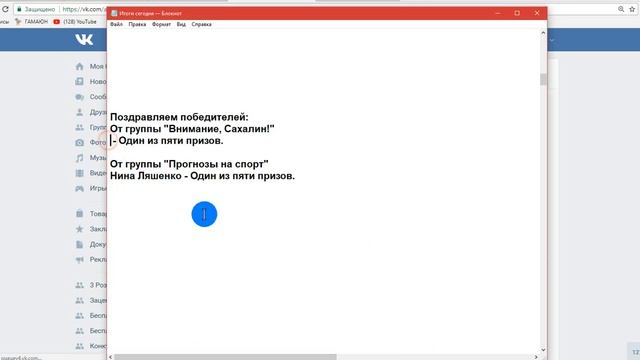The width and height of the screenshot is (640, 360).
Task: Click the group icon next to "3 Роз"
Action: 80,285
